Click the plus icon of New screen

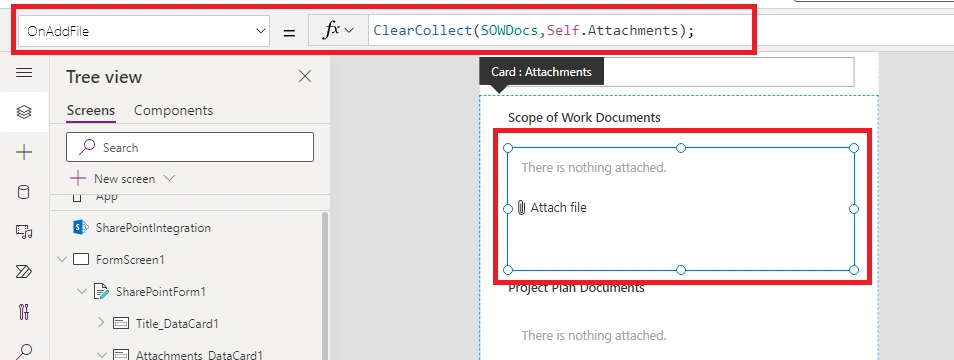(78, 178)
